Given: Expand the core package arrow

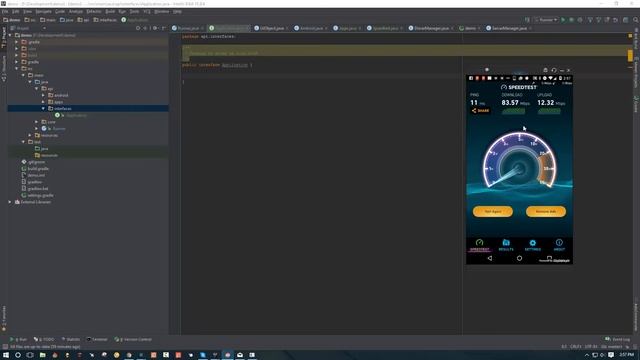Looking at the screenshot, I should (37, 122).
